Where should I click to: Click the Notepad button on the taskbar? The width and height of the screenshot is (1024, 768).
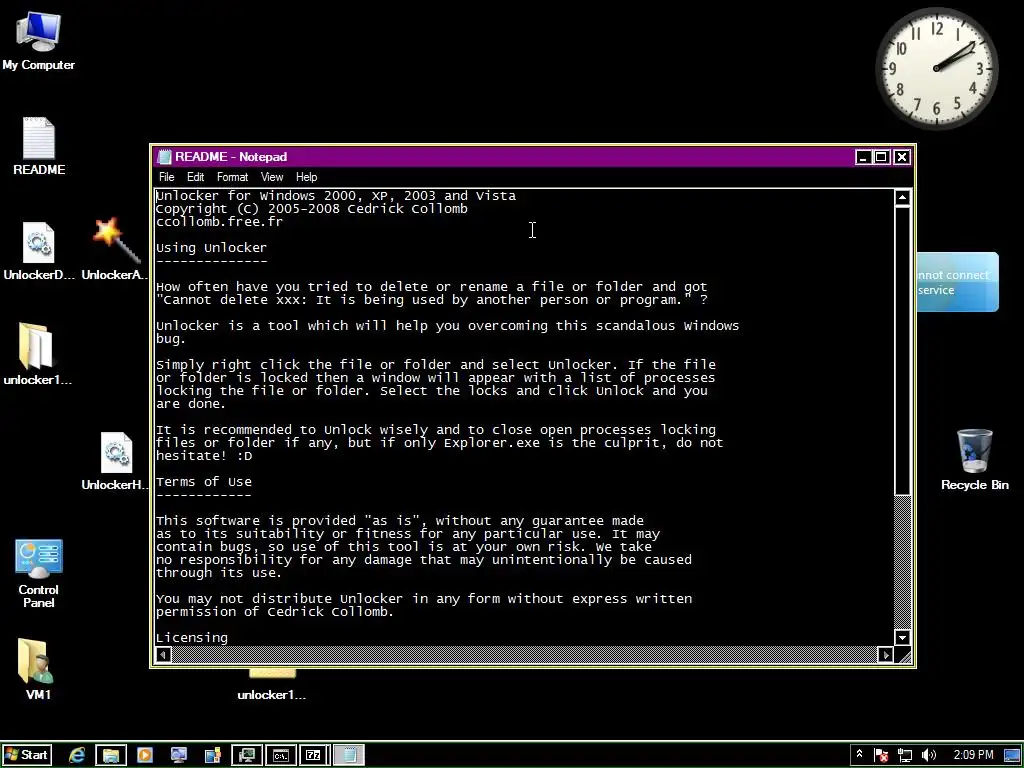pyautogui.click(x=349, y=755)
